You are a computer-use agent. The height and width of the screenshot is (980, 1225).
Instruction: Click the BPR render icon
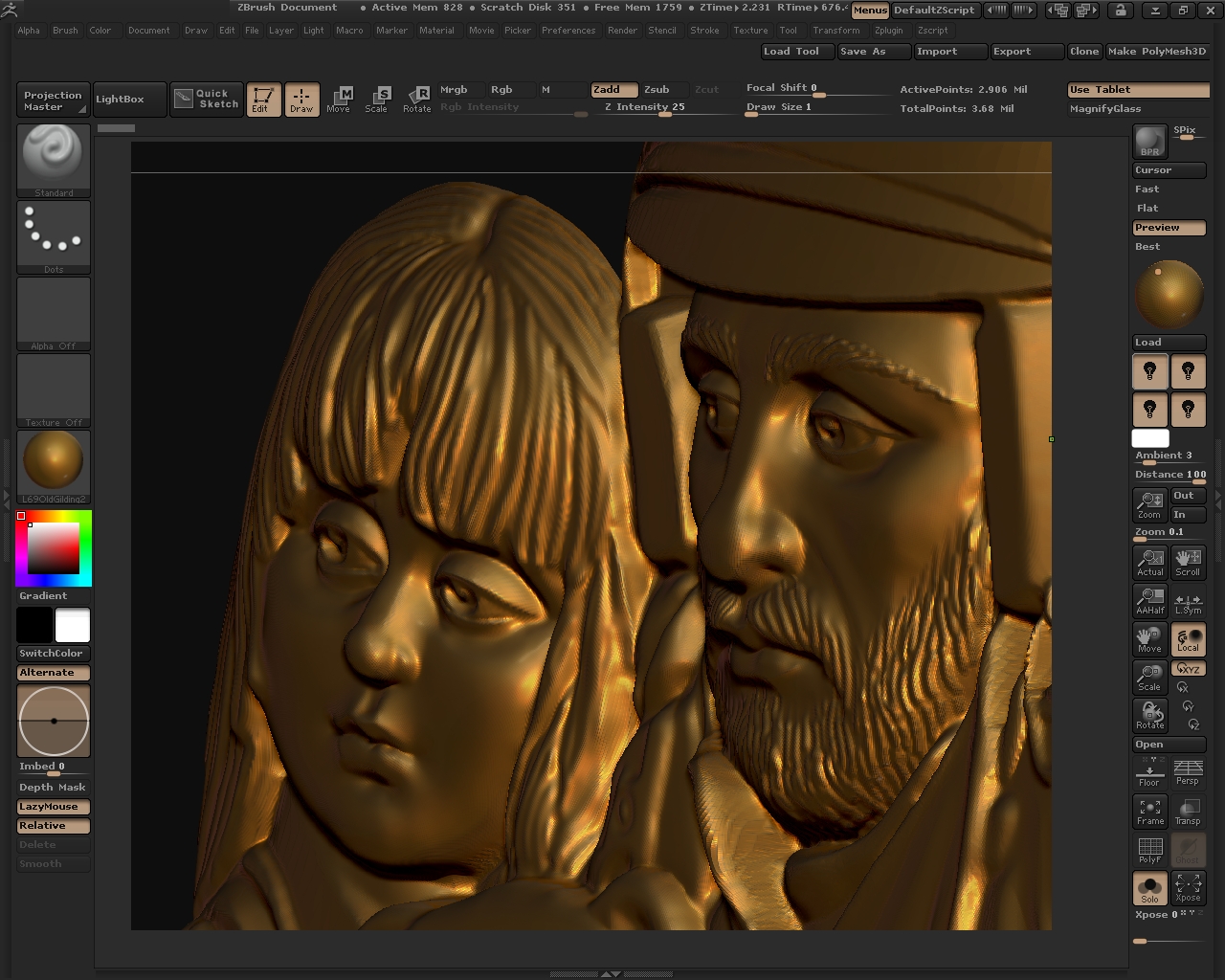[1149, 142]
